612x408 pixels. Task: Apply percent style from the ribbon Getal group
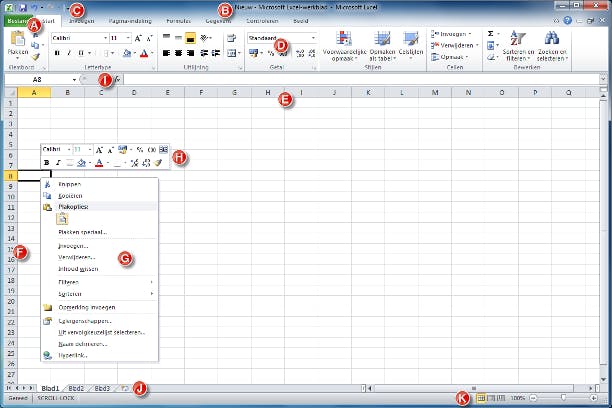coord(271,53)
